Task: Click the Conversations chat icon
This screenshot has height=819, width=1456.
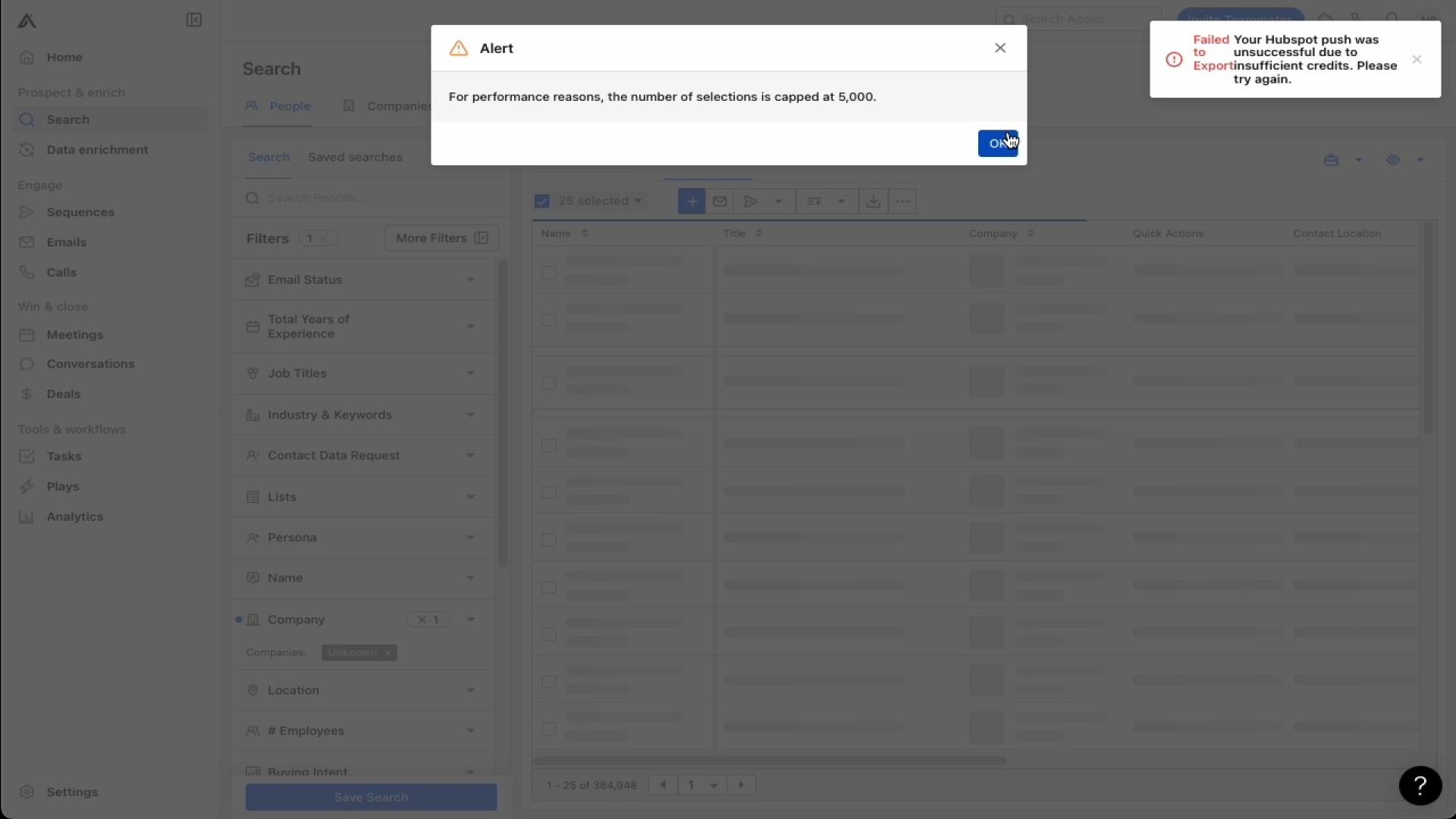Action: [27, 364]
